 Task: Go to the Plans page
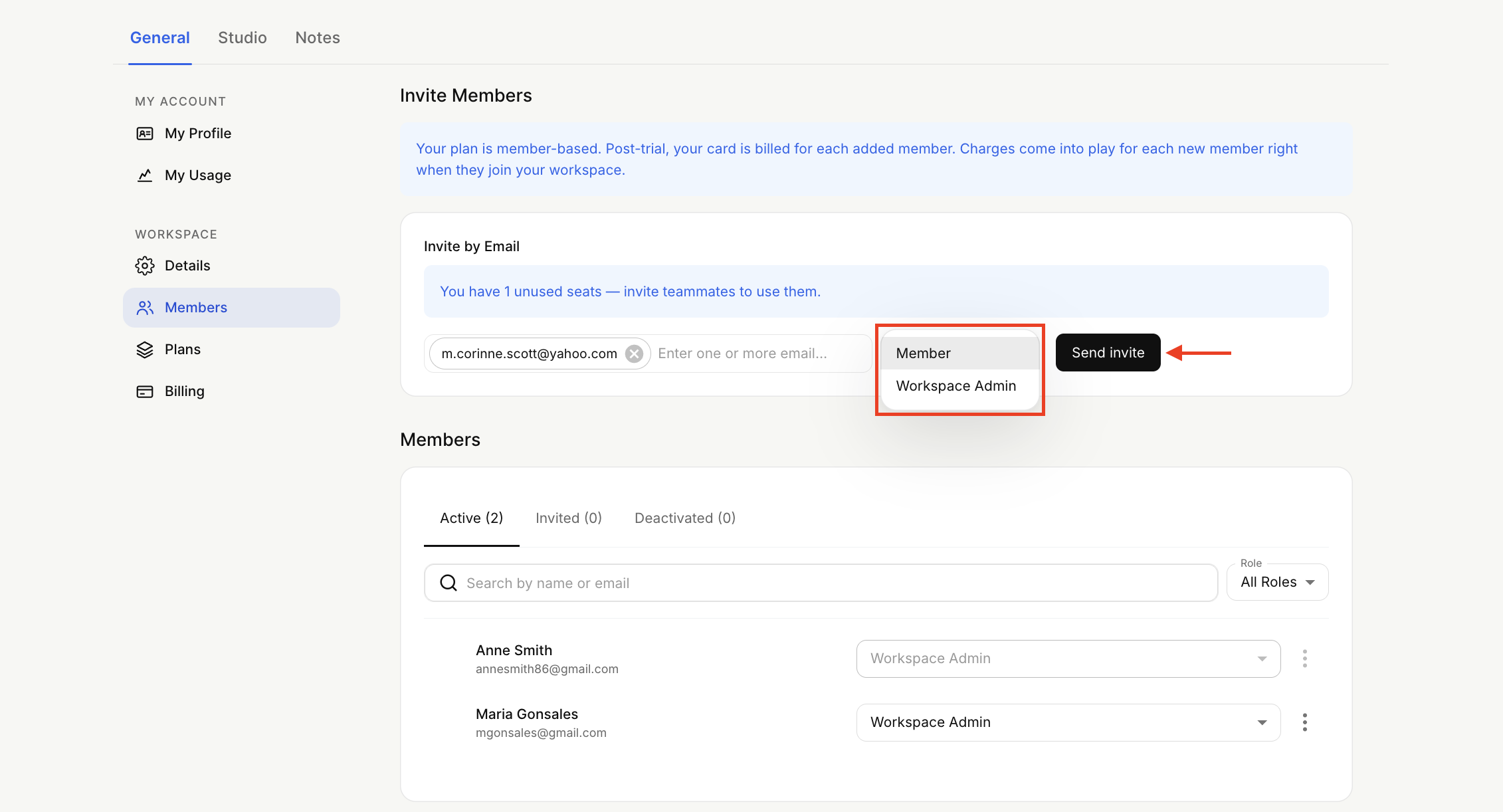(231, 350)
